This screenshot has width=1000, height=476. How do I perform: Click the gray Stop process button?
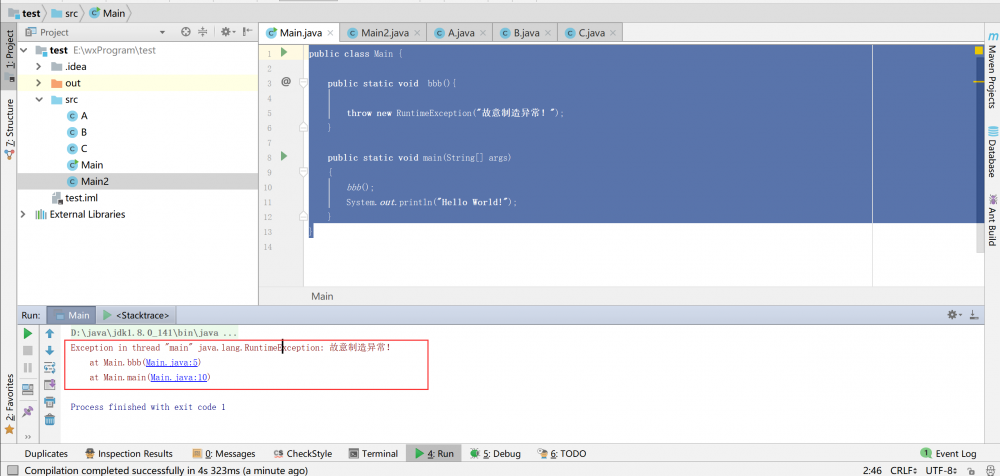(27, 351)
